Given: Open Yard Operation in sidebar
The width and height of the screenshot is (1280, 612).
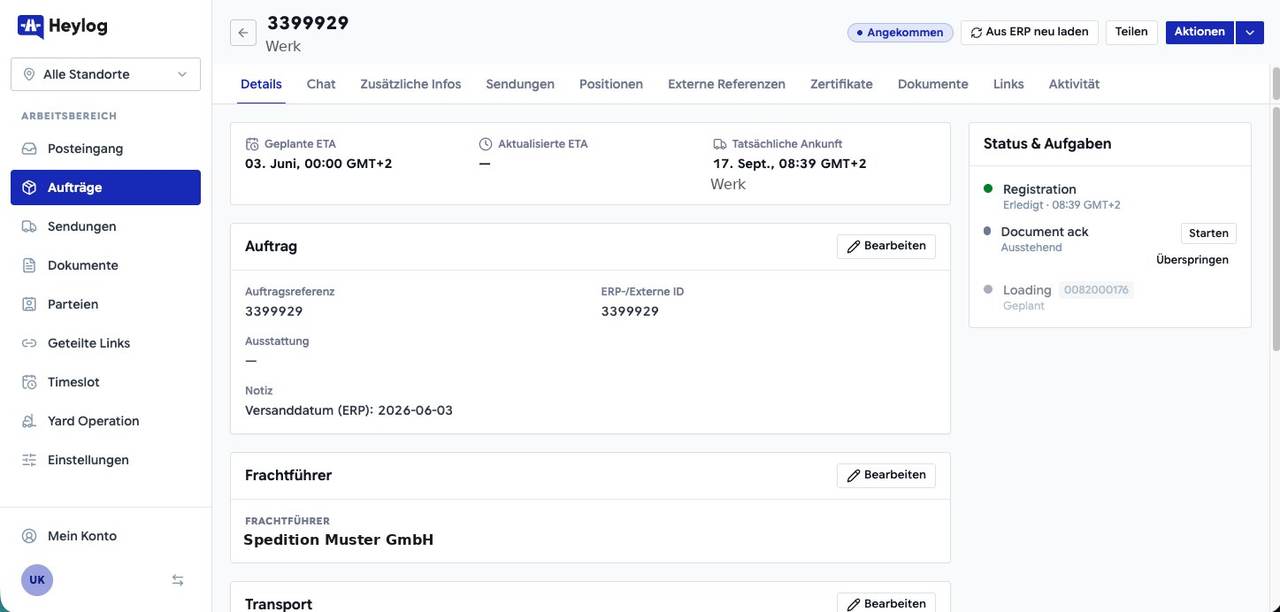Looking at the screenshot, I should coord(106,421).
